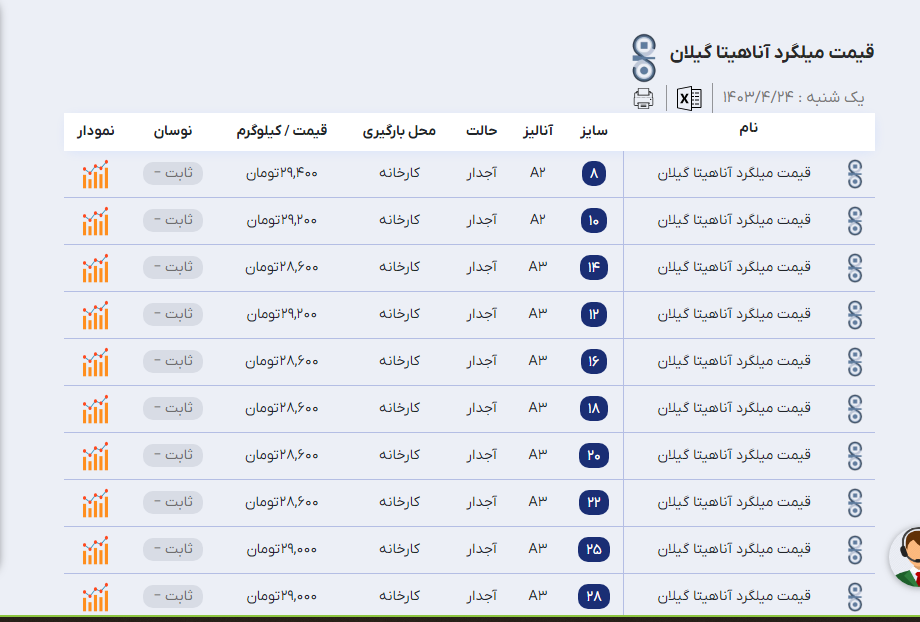Open the chart icon for size 8 rebar

point(95,174)
